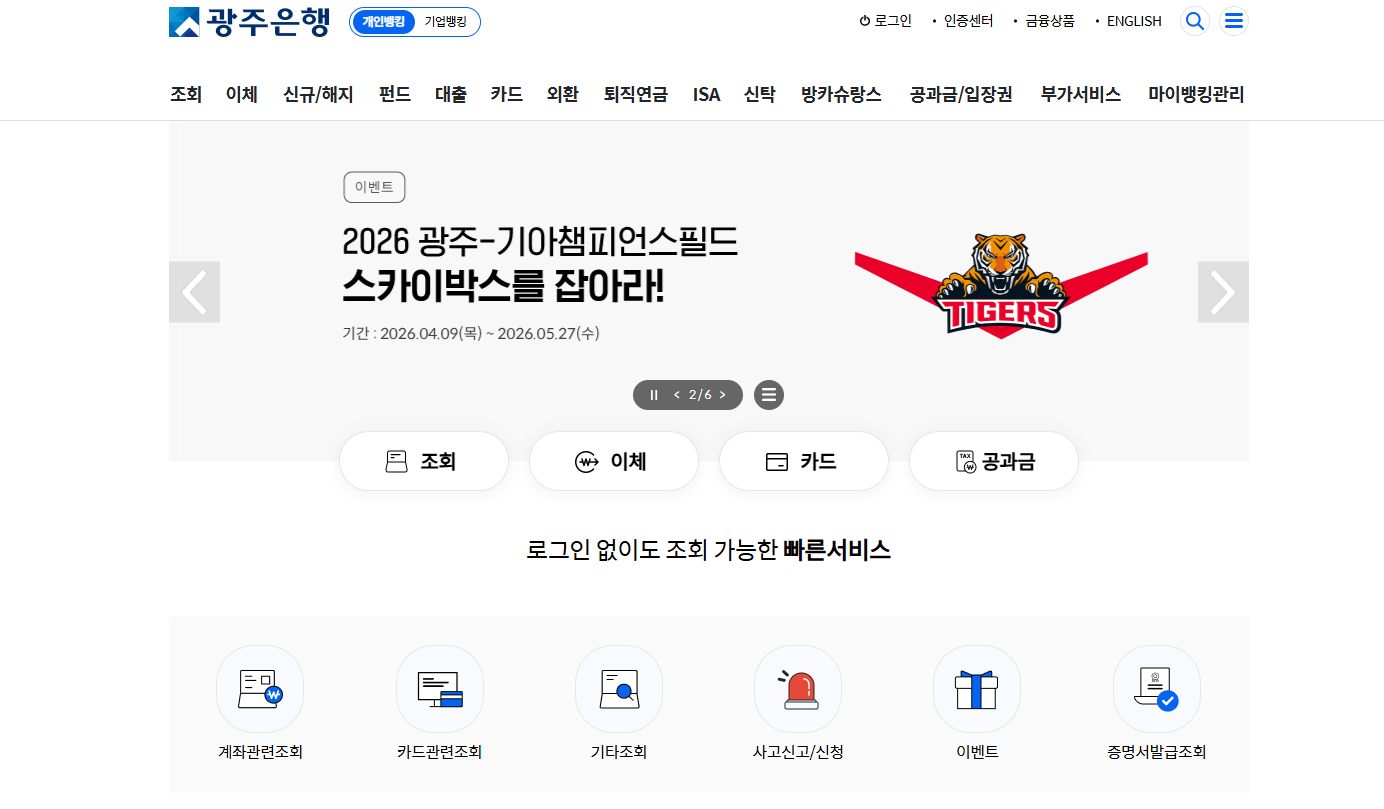Click the 계좌관련조회 icon

pos(260,689)
